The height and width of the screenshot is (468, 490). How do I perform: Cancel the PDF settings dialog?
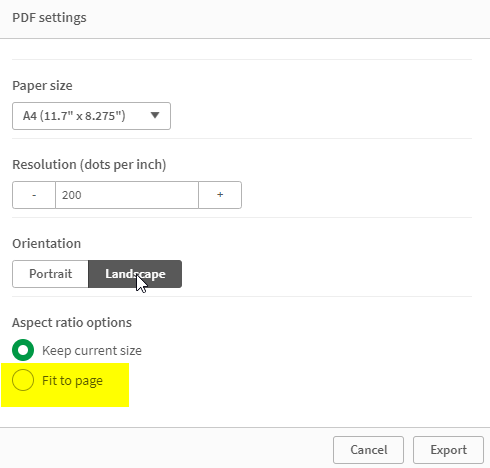tap(368, 450)
